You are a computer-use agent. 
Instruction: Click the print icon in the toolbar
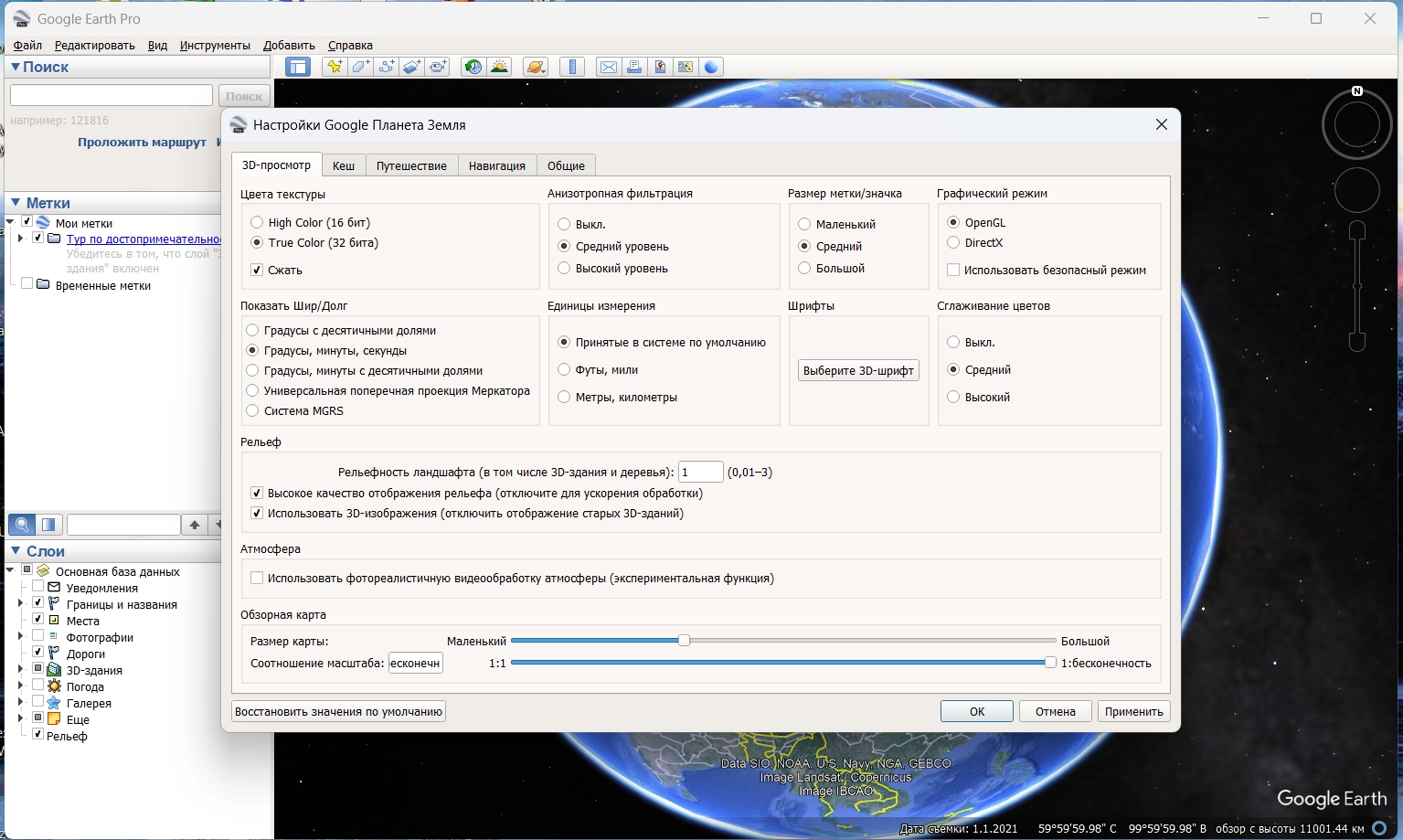(x=633, y=67)
